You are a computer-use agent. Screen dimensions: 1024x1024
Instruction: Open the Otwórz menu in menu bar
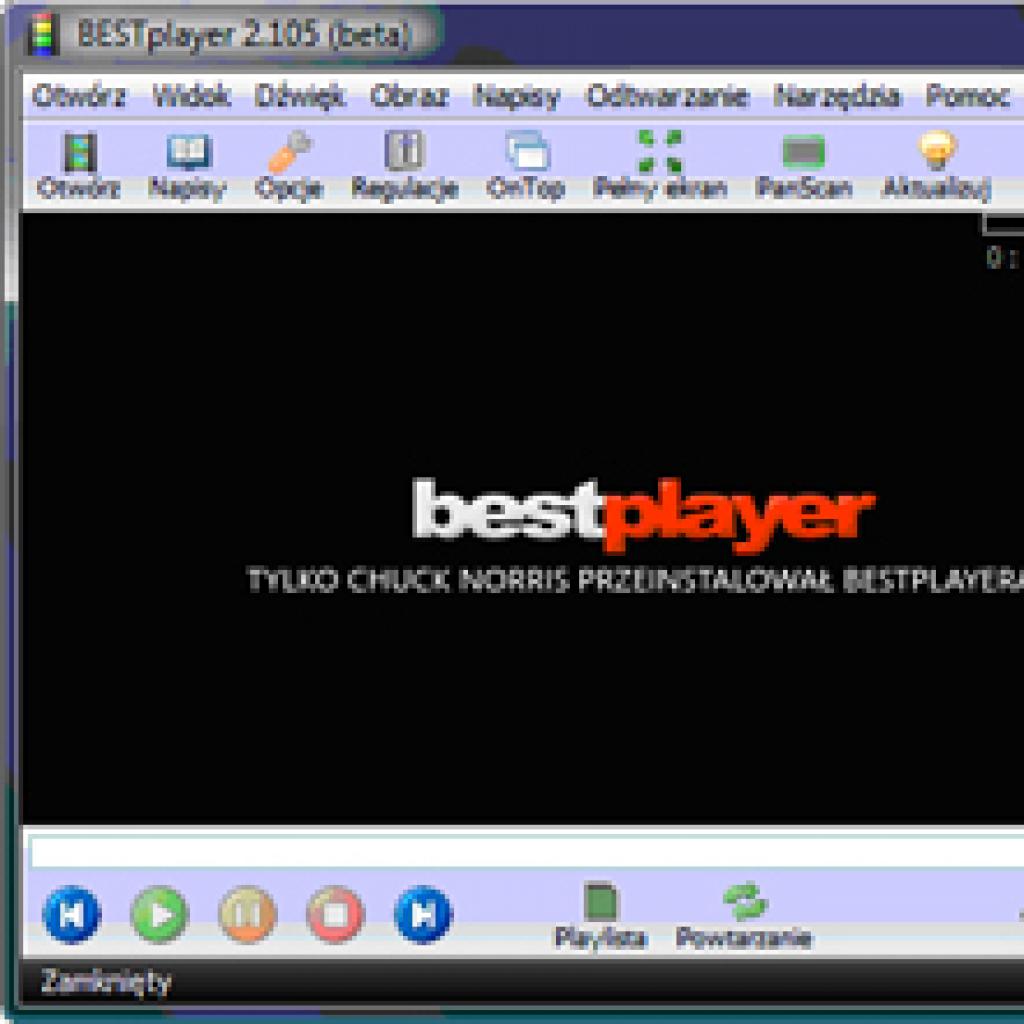coord(79,96)
